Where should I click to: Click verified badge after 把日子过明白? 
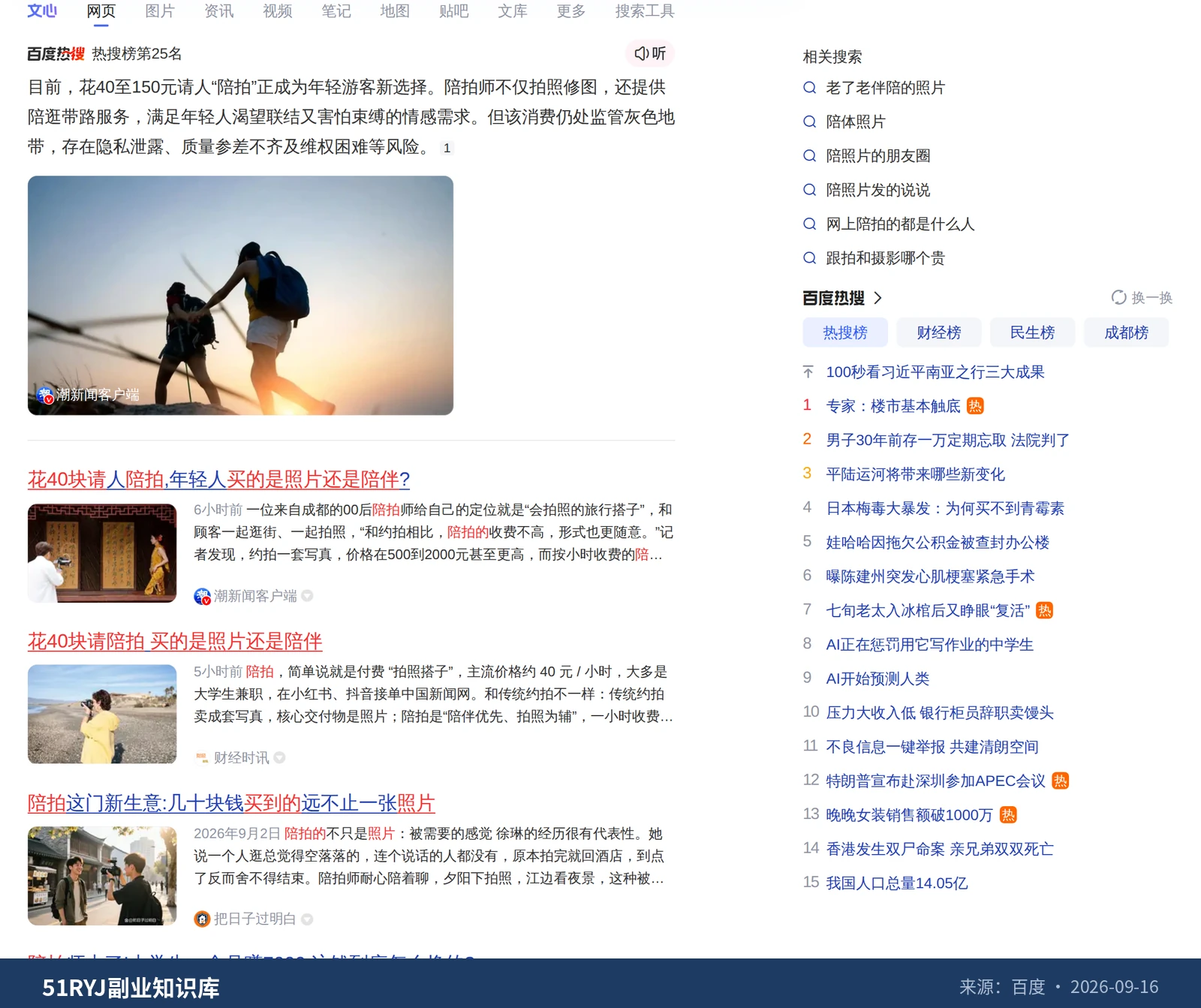[306, 919]
